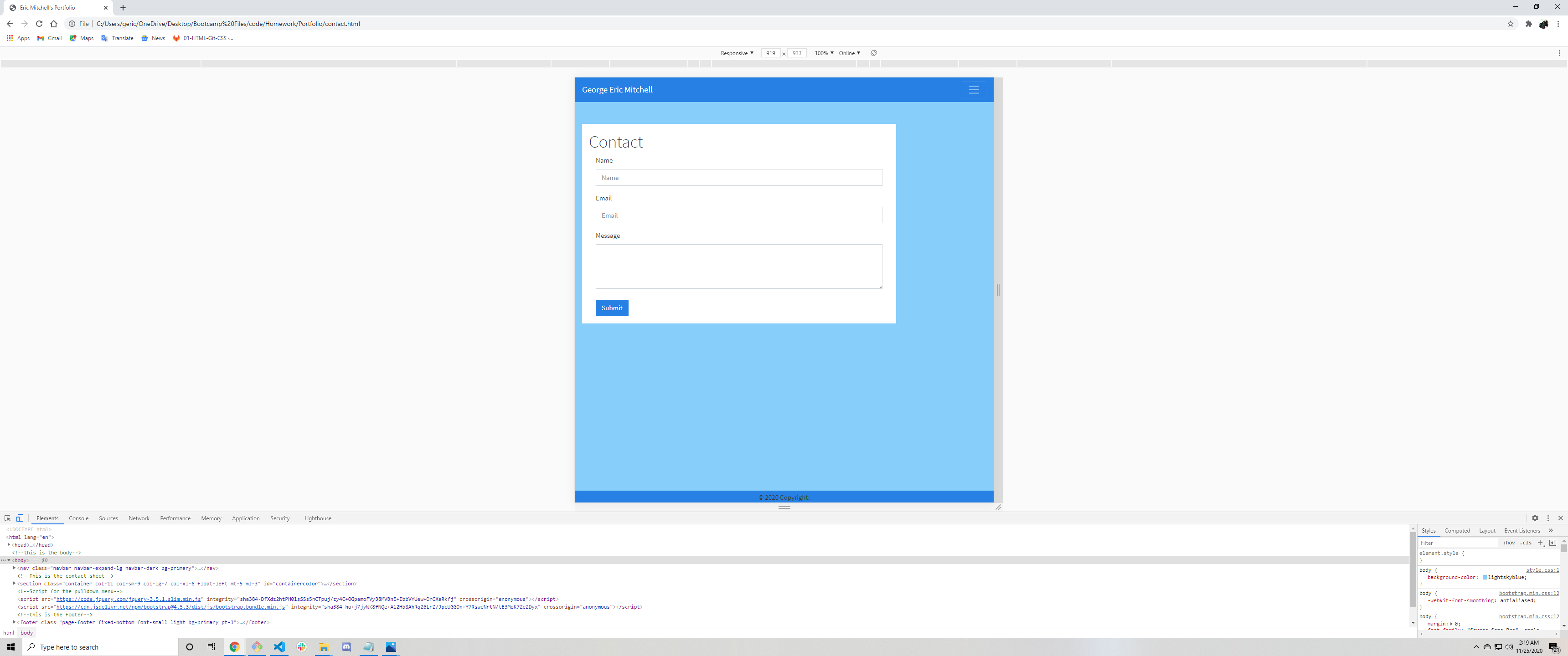Open the Online throttling dropdown

[849, 53]
